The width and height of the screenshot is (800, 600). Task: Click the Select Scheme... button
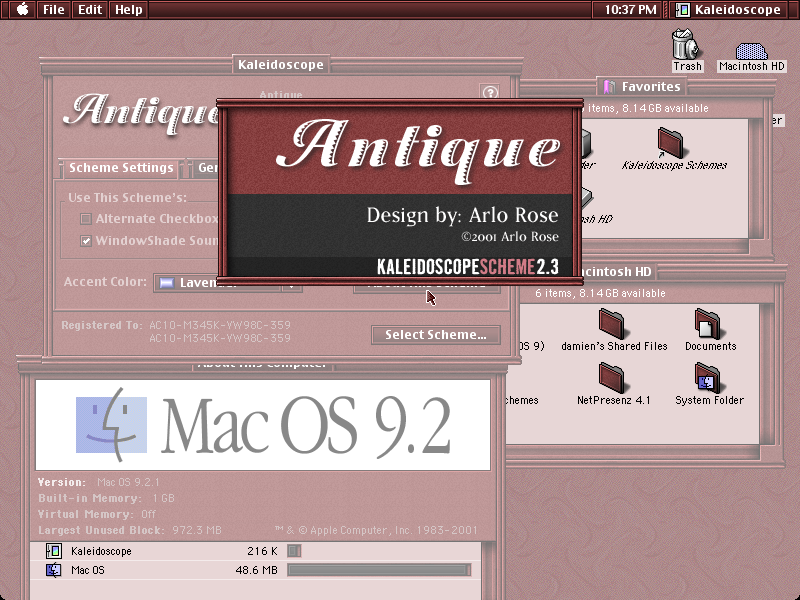pyautogui.click(x=436, y=335)
